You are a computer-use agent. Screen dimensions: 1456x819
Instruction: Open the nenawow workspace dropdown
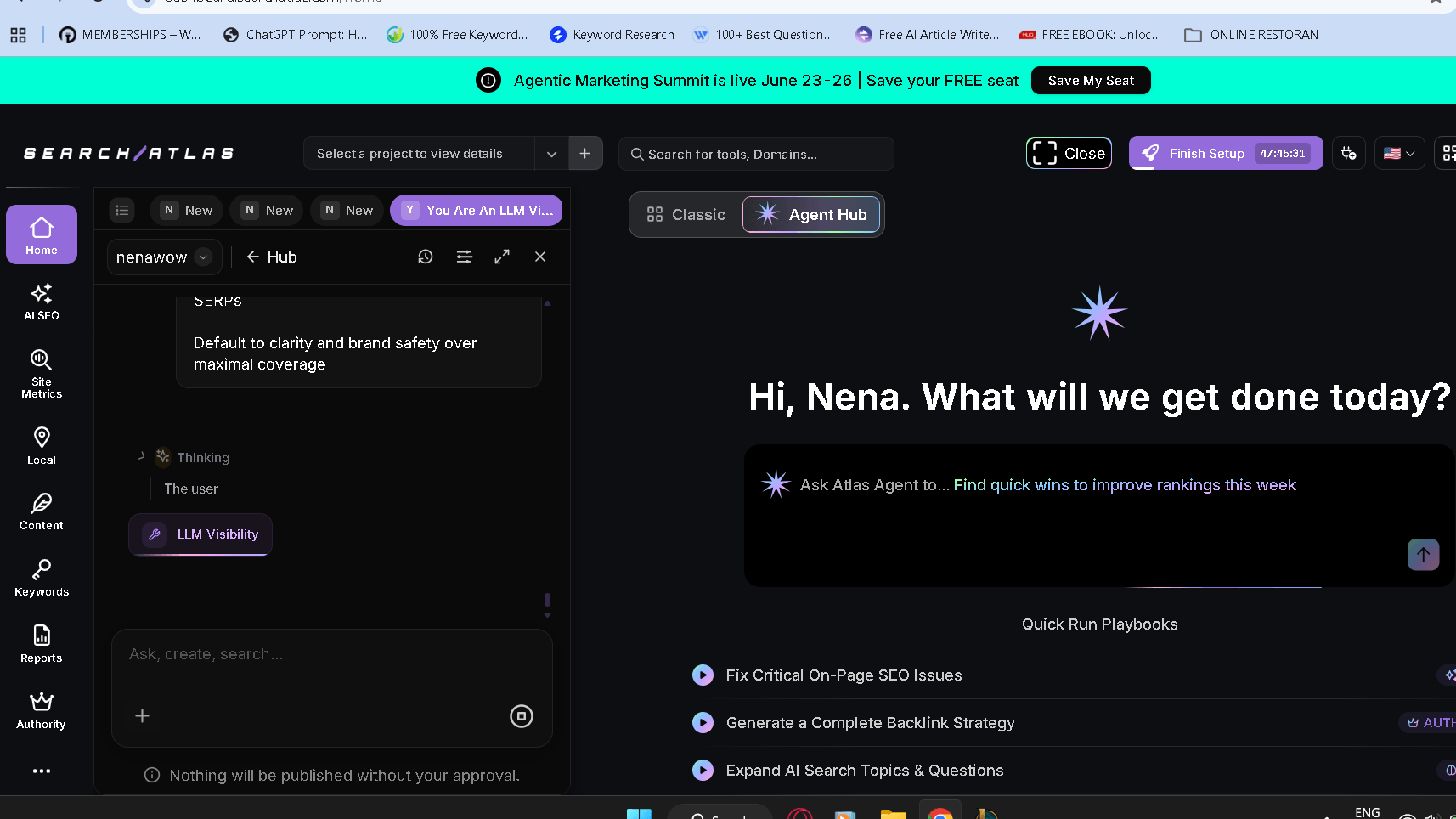point(164,257)
